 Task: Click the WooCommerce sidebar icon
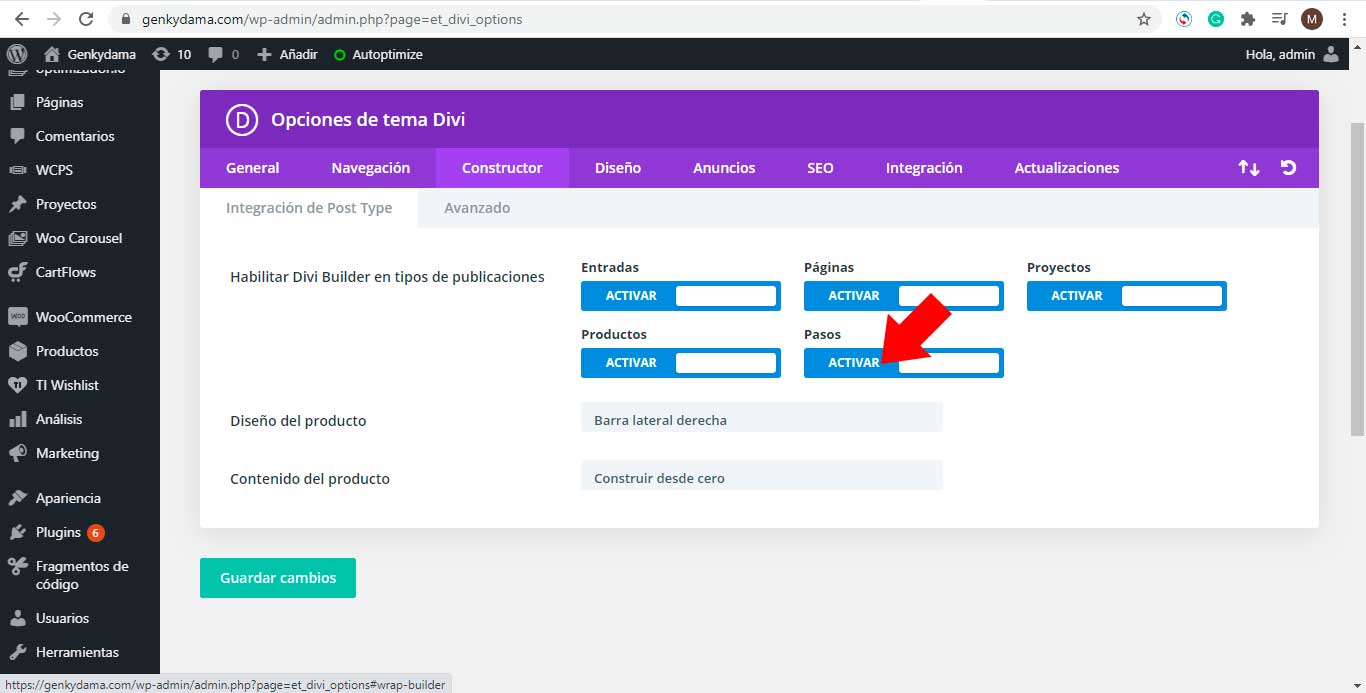coord(17,317)
